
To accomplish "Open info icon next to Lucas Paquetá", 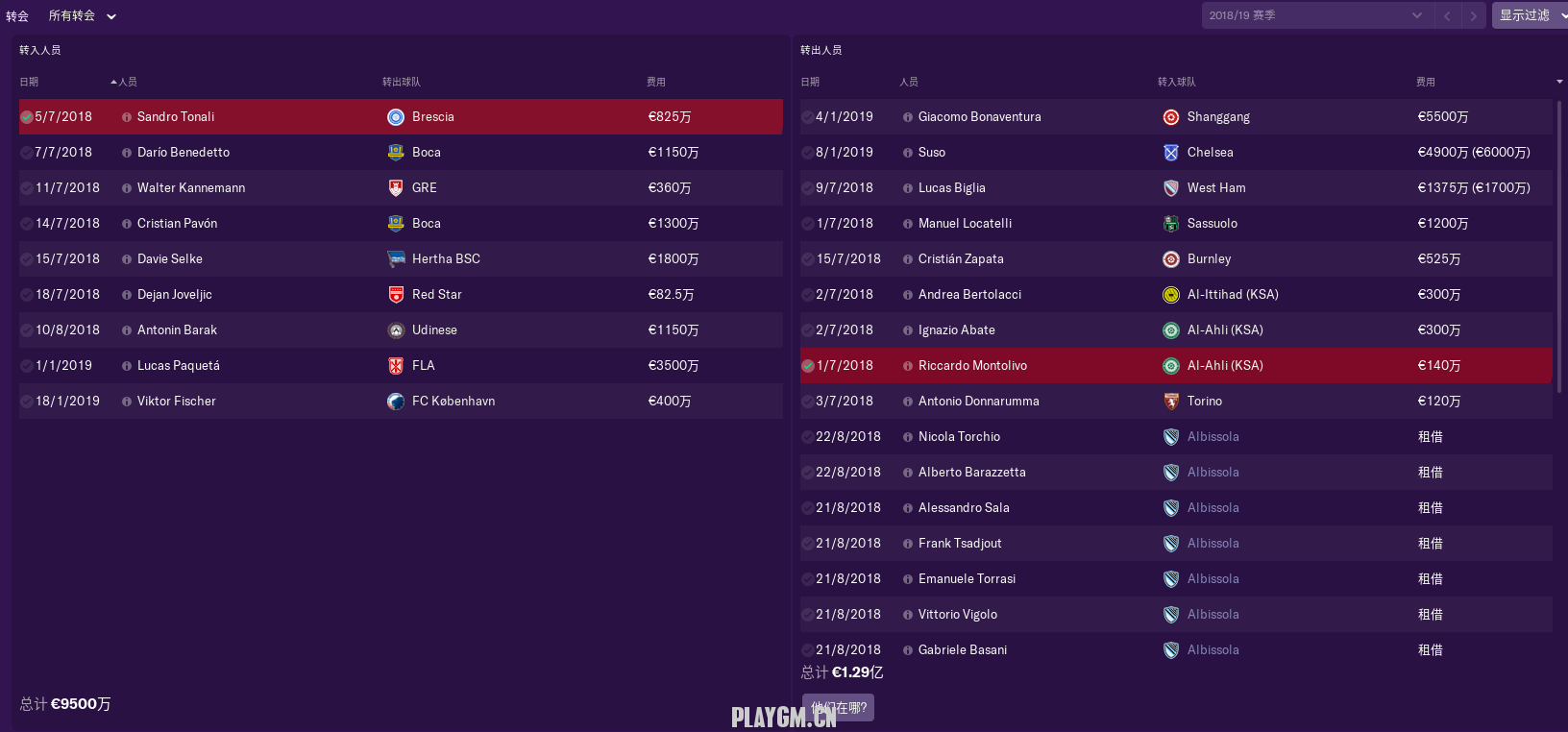I will (x=127, y=366).
